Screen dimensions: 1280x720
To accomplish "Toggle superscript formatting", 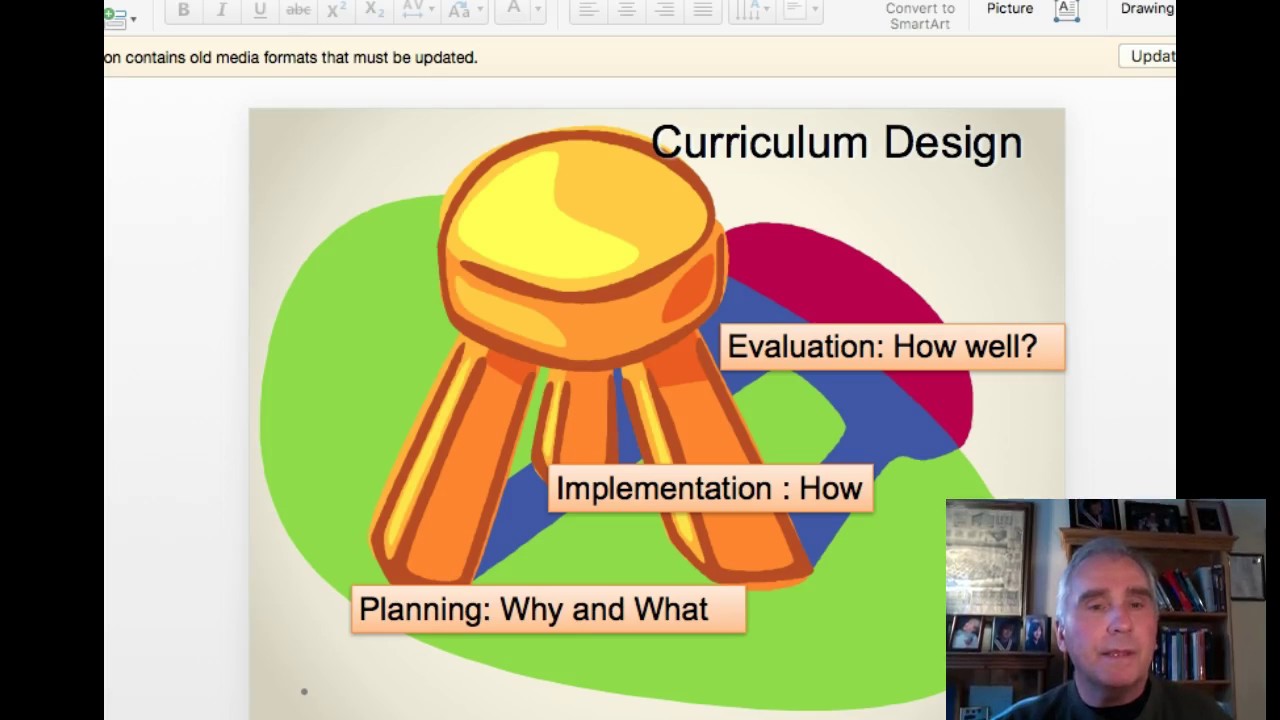I will pyautogui.click(x=337, y=10).
